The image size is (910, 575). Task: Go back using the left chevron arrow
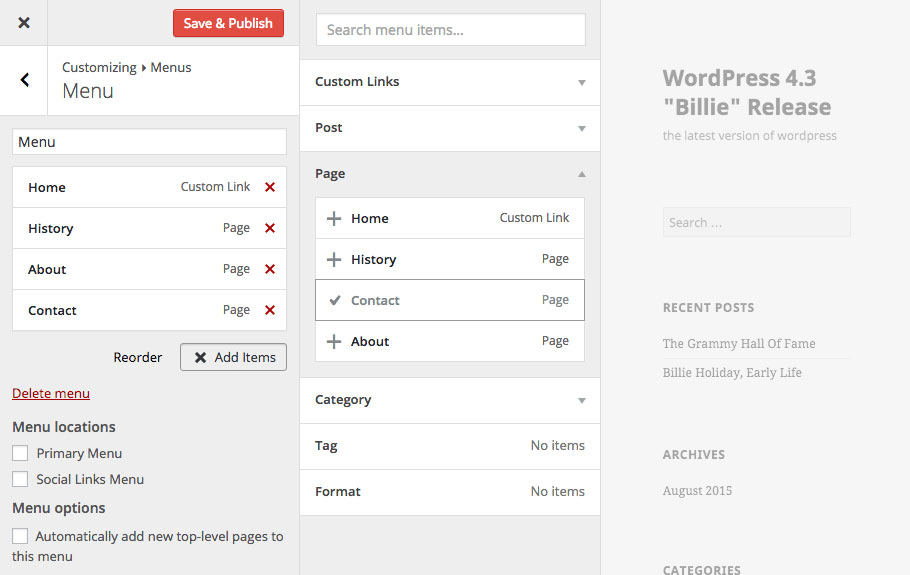24,80
